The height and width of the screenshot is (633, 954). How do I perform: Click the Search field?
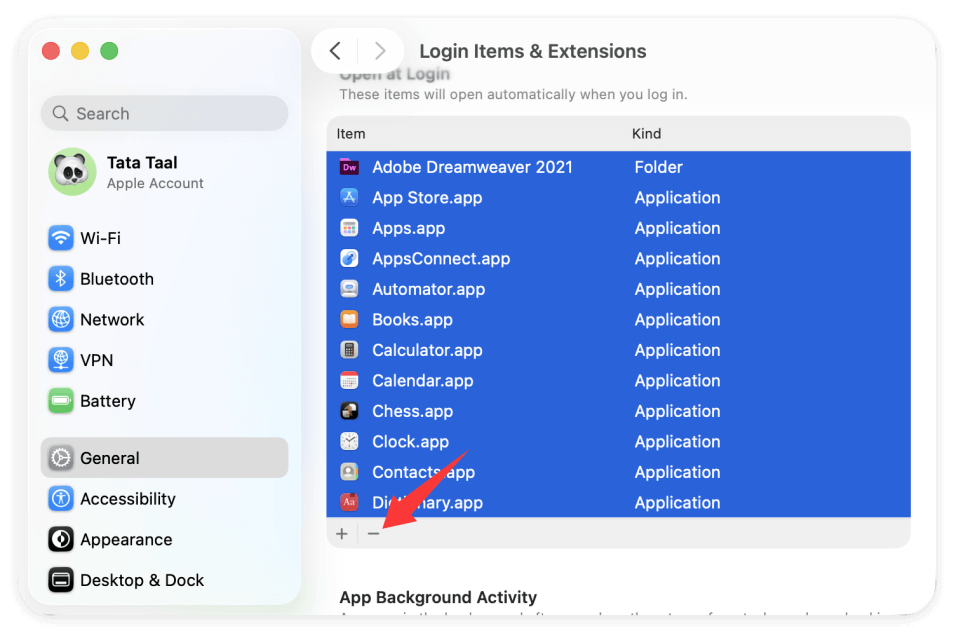(x=163, y=113)
